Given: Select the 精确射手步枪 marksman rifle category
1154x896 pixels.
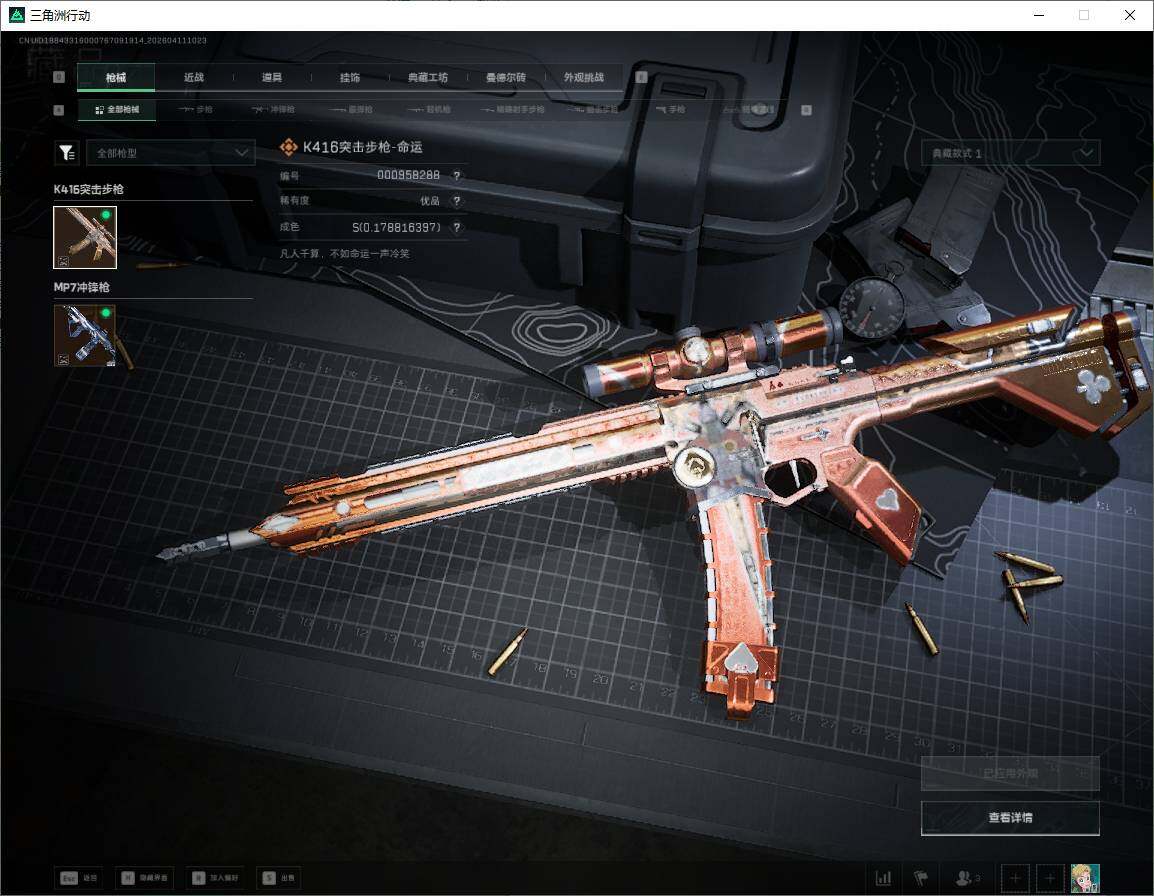Looking at the screenshot, I should (x=512, y=109).
